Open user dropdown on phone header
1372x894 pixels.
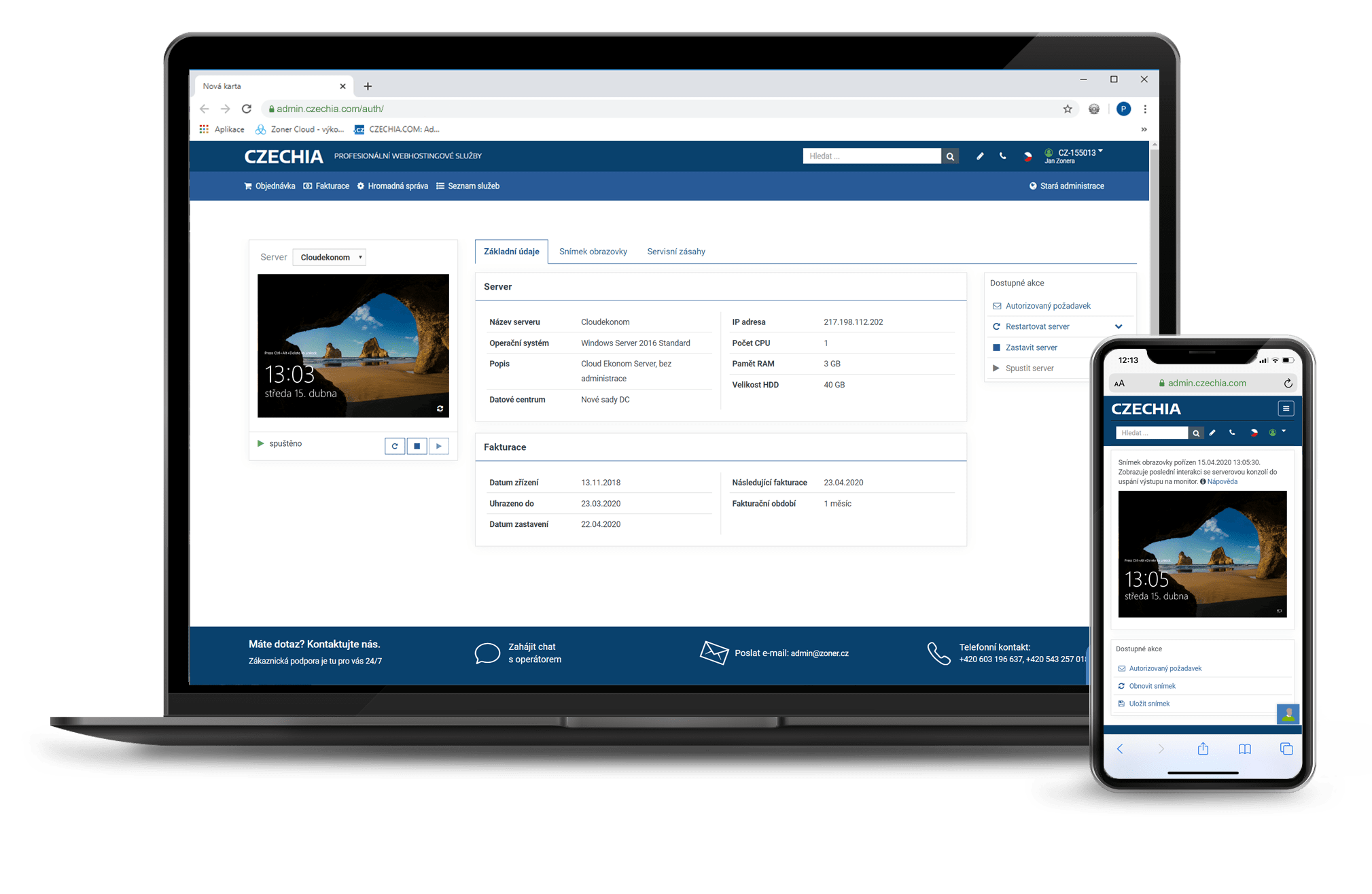(1277, 432)
